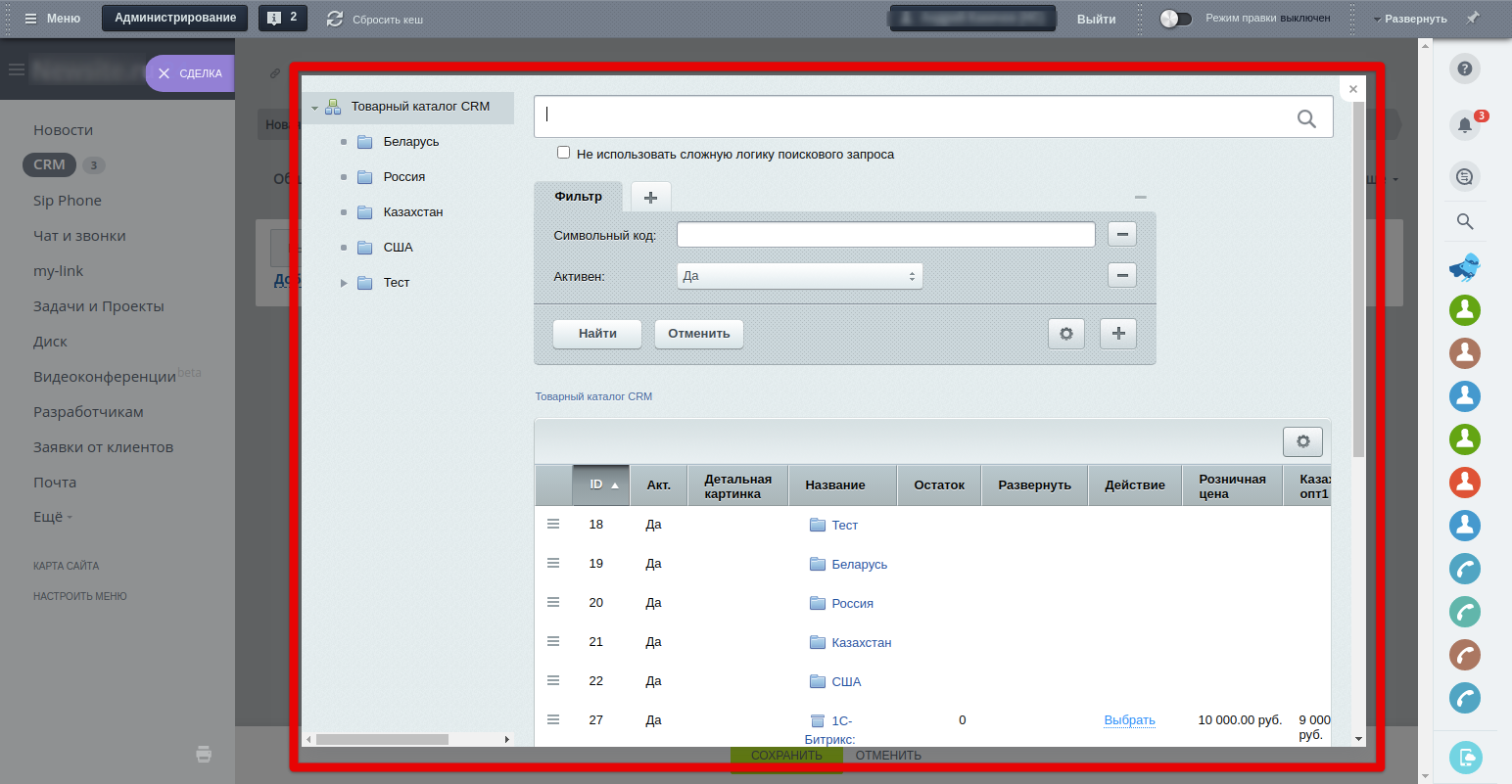
Task: Click the search magnifier icon in catalog search
Action: (x=1306, y=118)
